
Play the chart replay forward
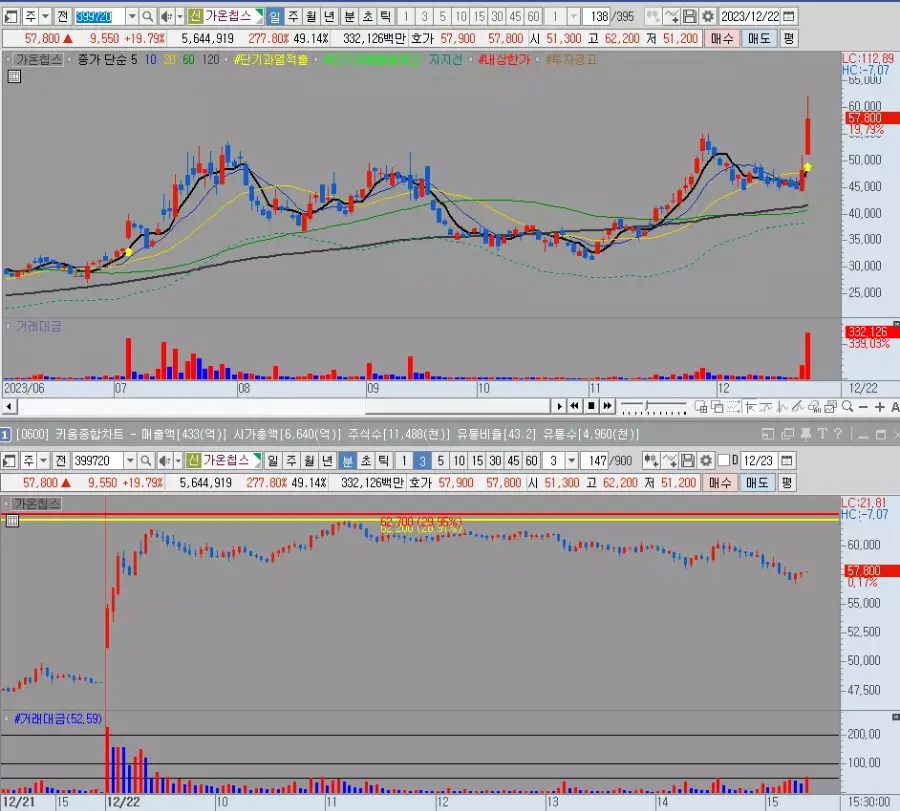coord(559,406)
